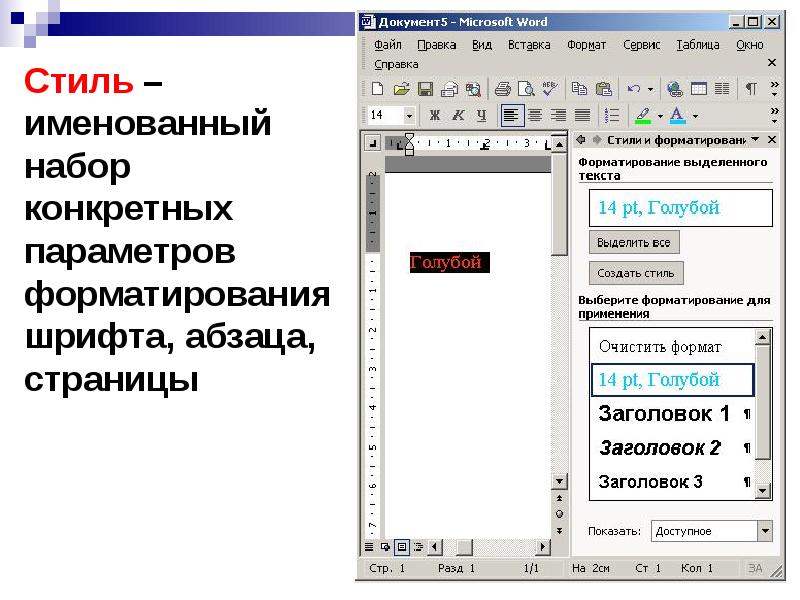Viewport: 800px width, 600px height.
Task: Click the New blank document icon
Action: click(377, 89)
